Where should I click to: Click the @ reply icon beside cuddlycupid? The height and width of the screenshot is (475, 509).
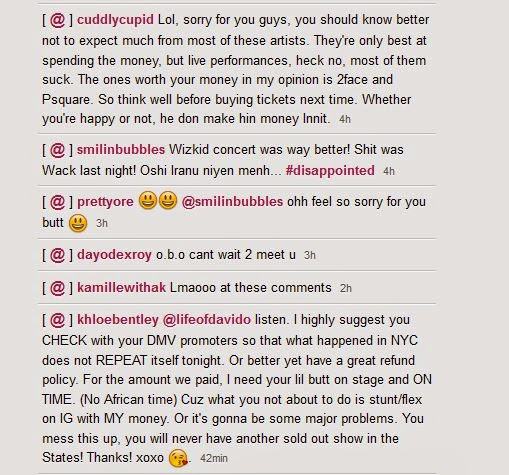click(57, 20)
